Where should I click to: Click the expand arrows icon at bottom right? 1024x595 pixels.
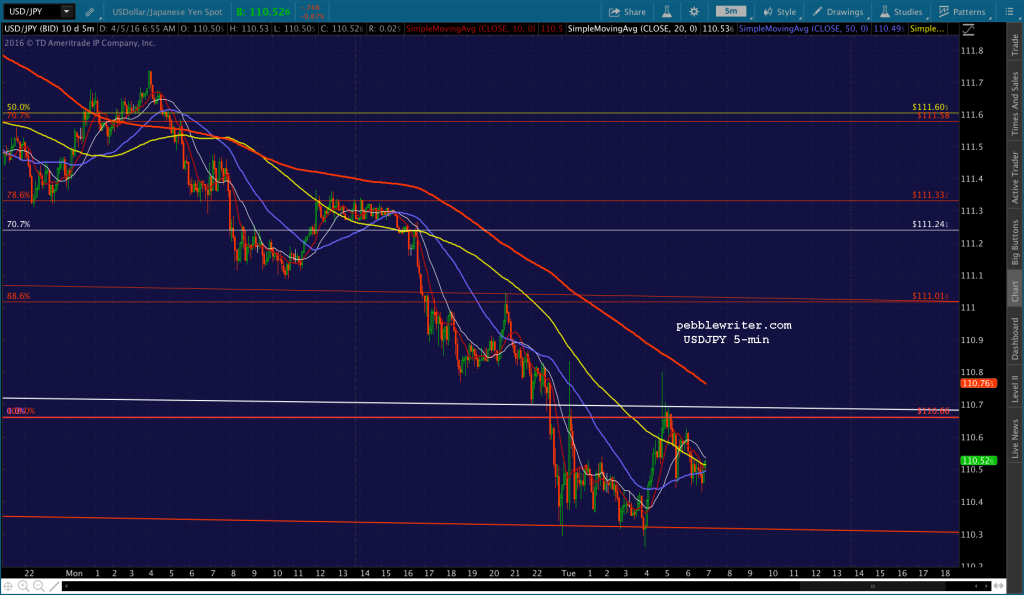999,586
